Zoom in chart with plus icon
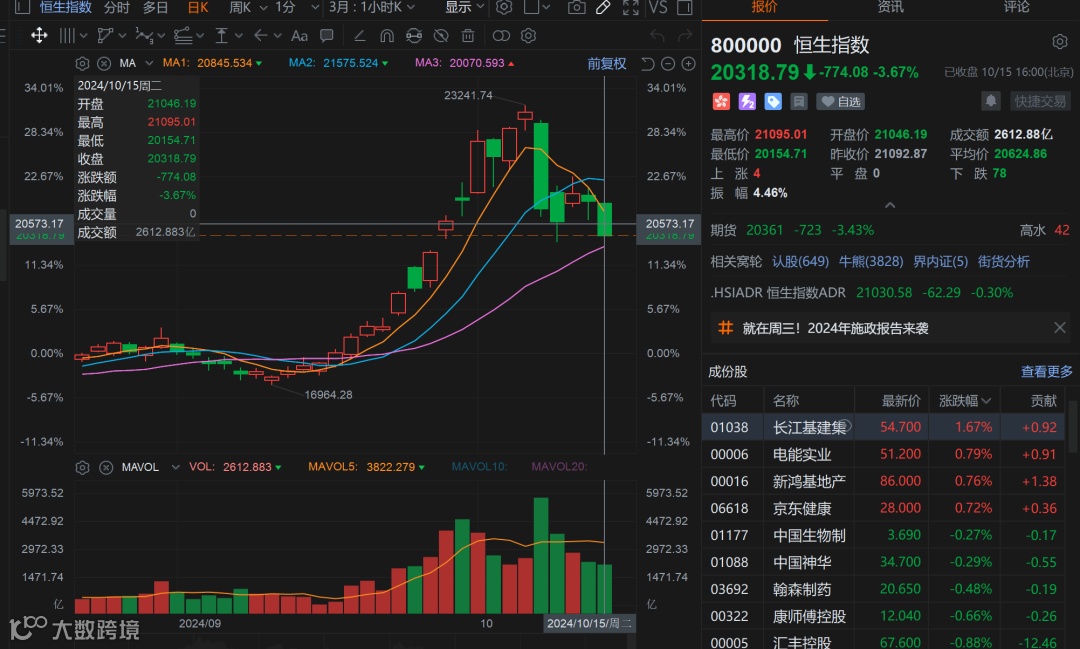This screenshot has height=649, width=1080. (688, 64)
